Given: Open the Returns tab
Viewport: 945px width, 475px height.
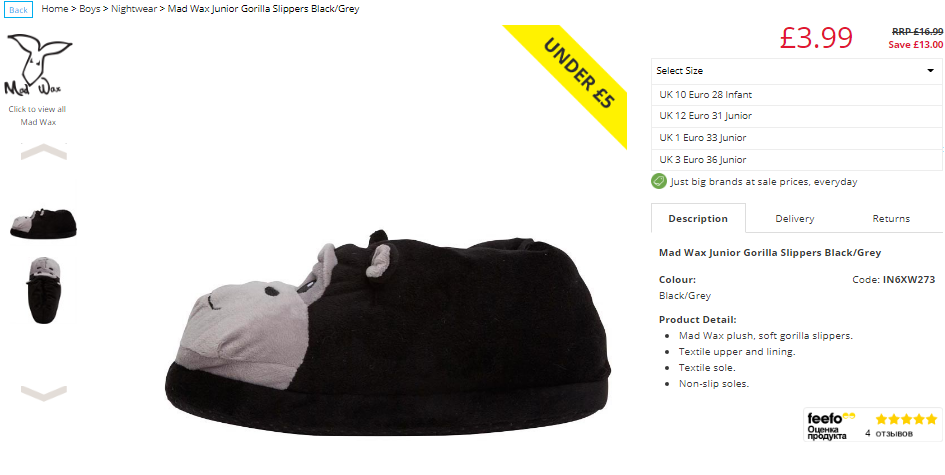Looking at the screenshot, I should (x=891, y=218).
